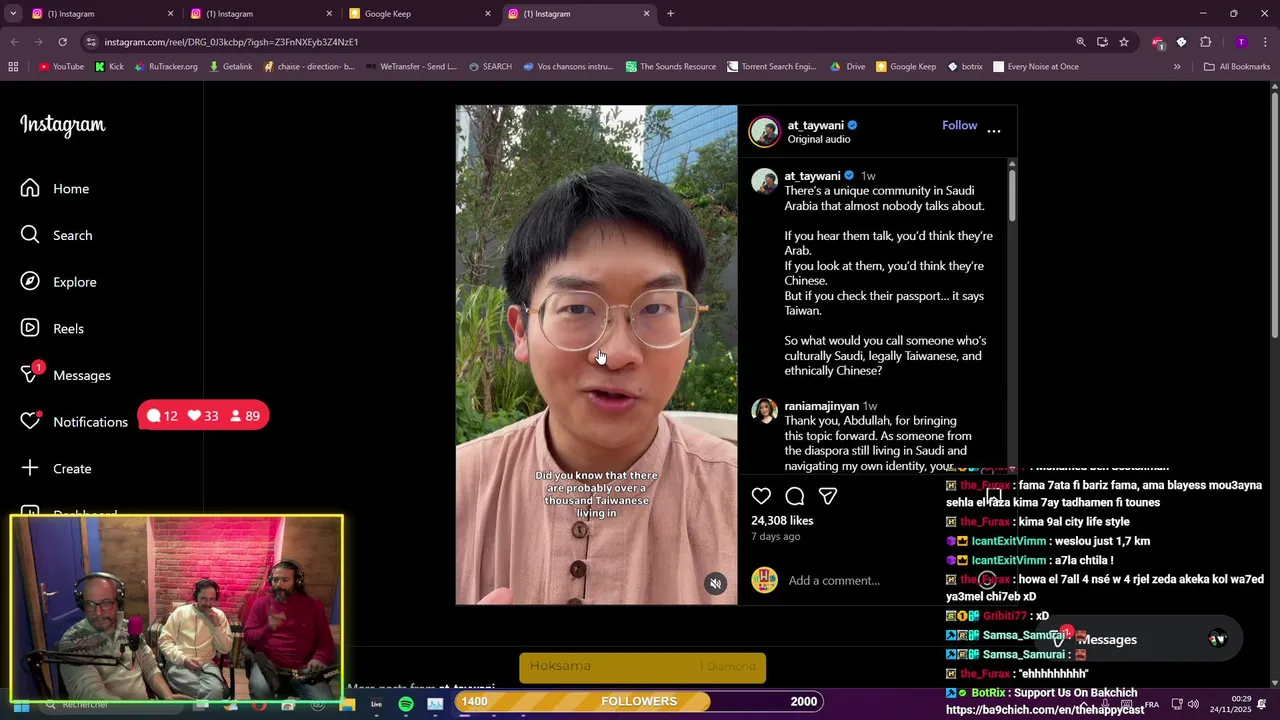Open All Bookmarks folder
Viewport: 1280px width, 720px height.
pyautogui.click(x=1237, y=67)
